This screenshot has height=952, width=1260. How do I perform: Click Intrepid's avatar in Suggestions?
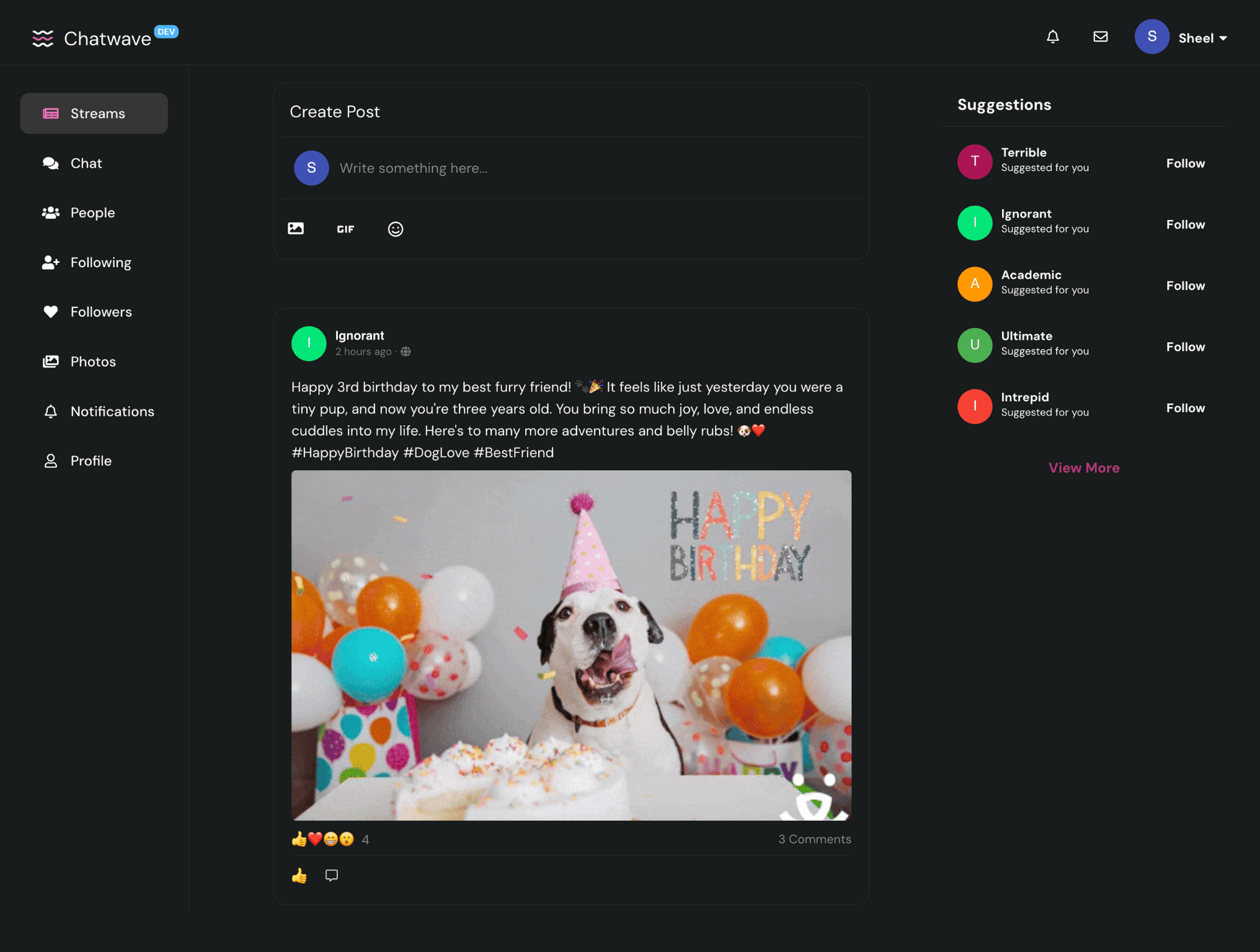975,407
